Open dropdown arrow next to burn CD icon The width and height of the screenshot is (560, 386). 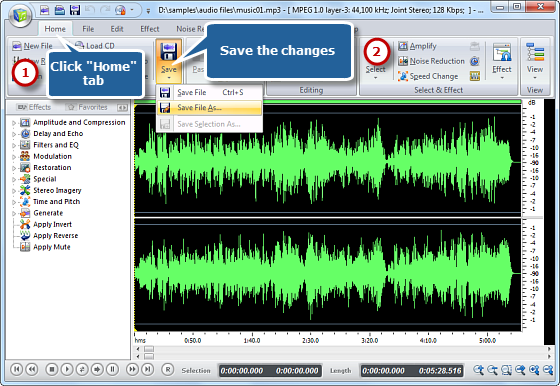pos(132,10)
